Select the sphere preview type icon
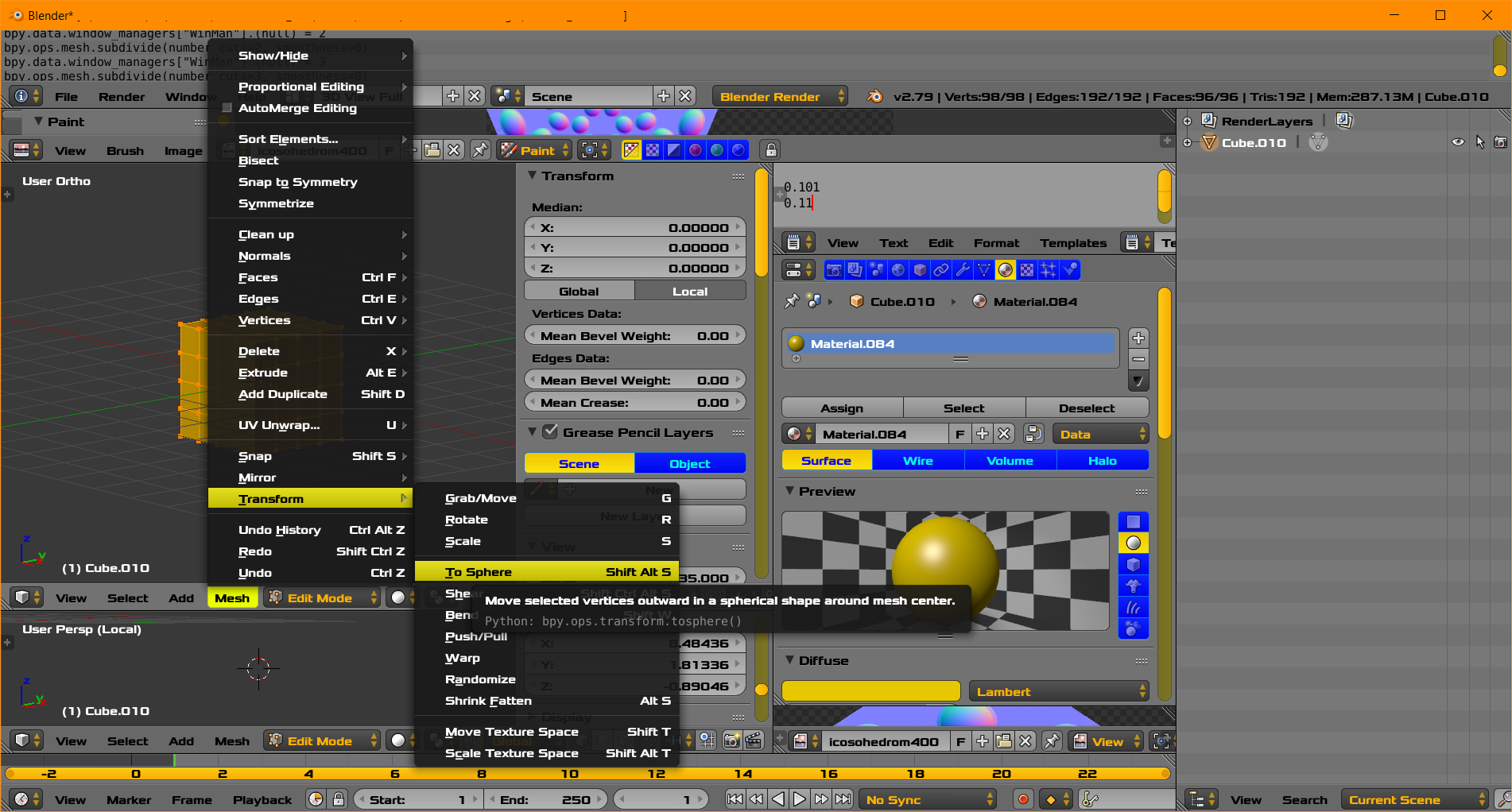The width and height of the screenshot is (1512, 812). click(x=1133, y=543)
